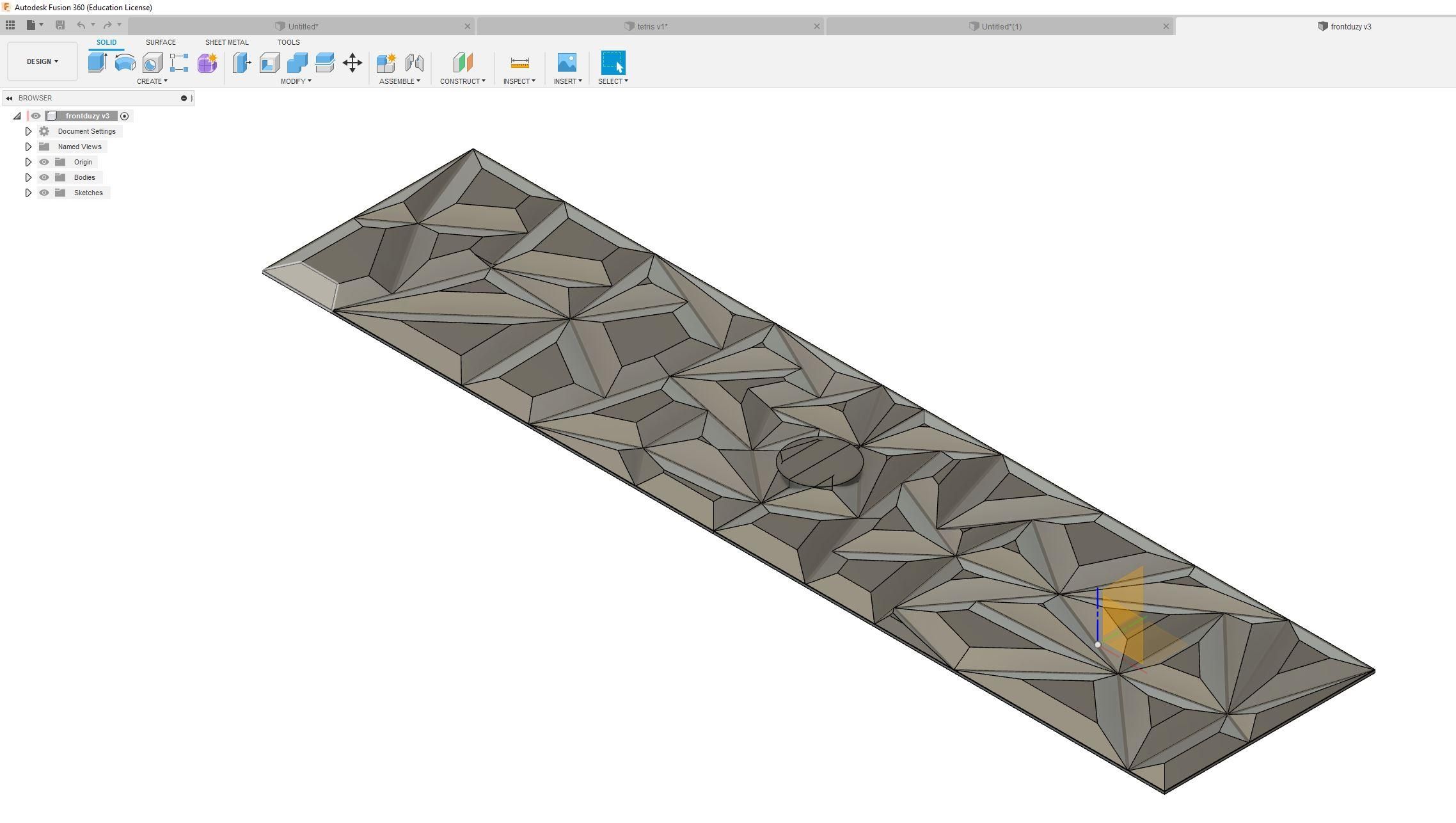Expand the Document Settings node
Screen dimensions: 1456x823
28,131
